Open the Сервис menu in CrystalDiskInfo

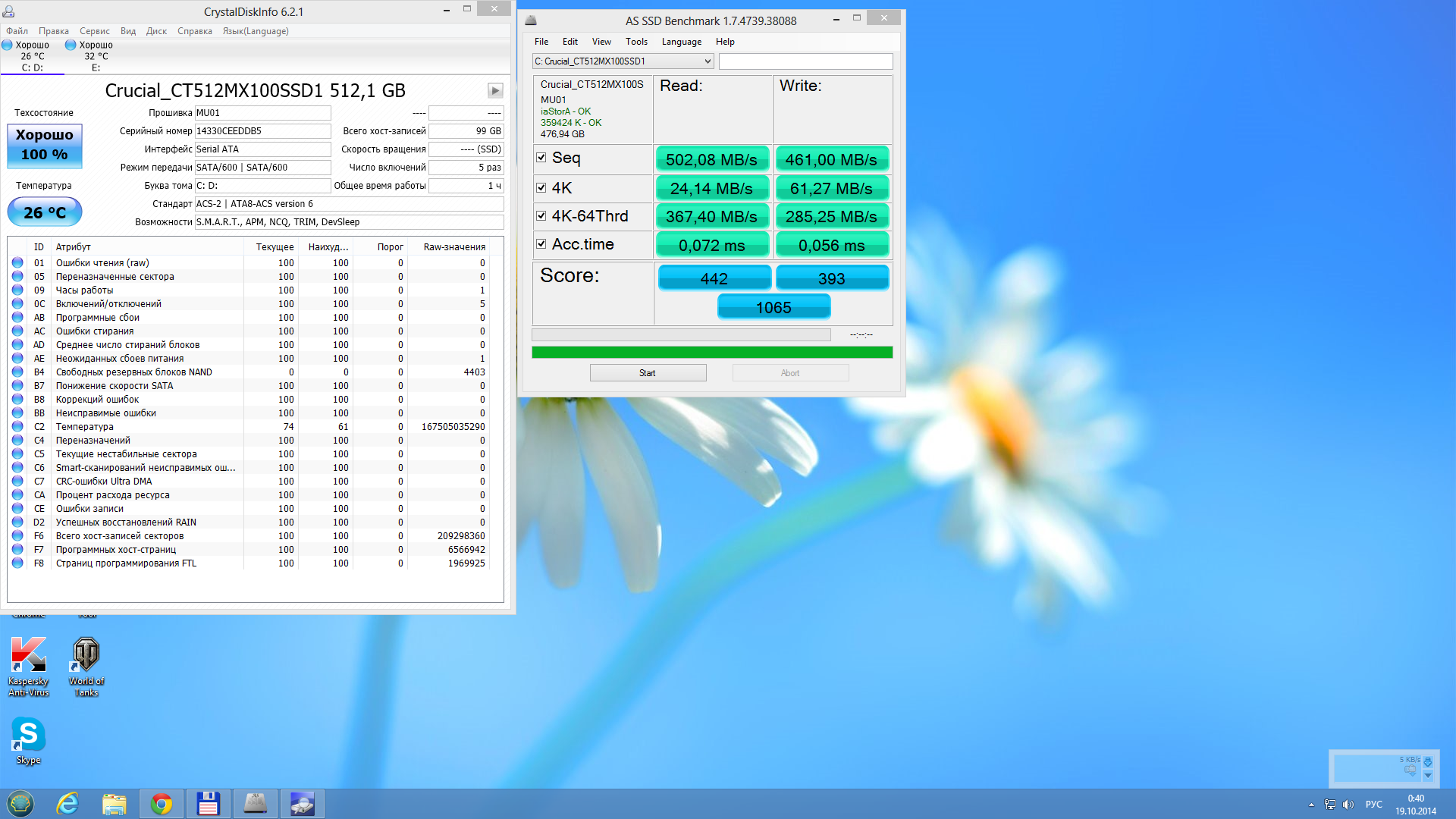tap(95, 31)
